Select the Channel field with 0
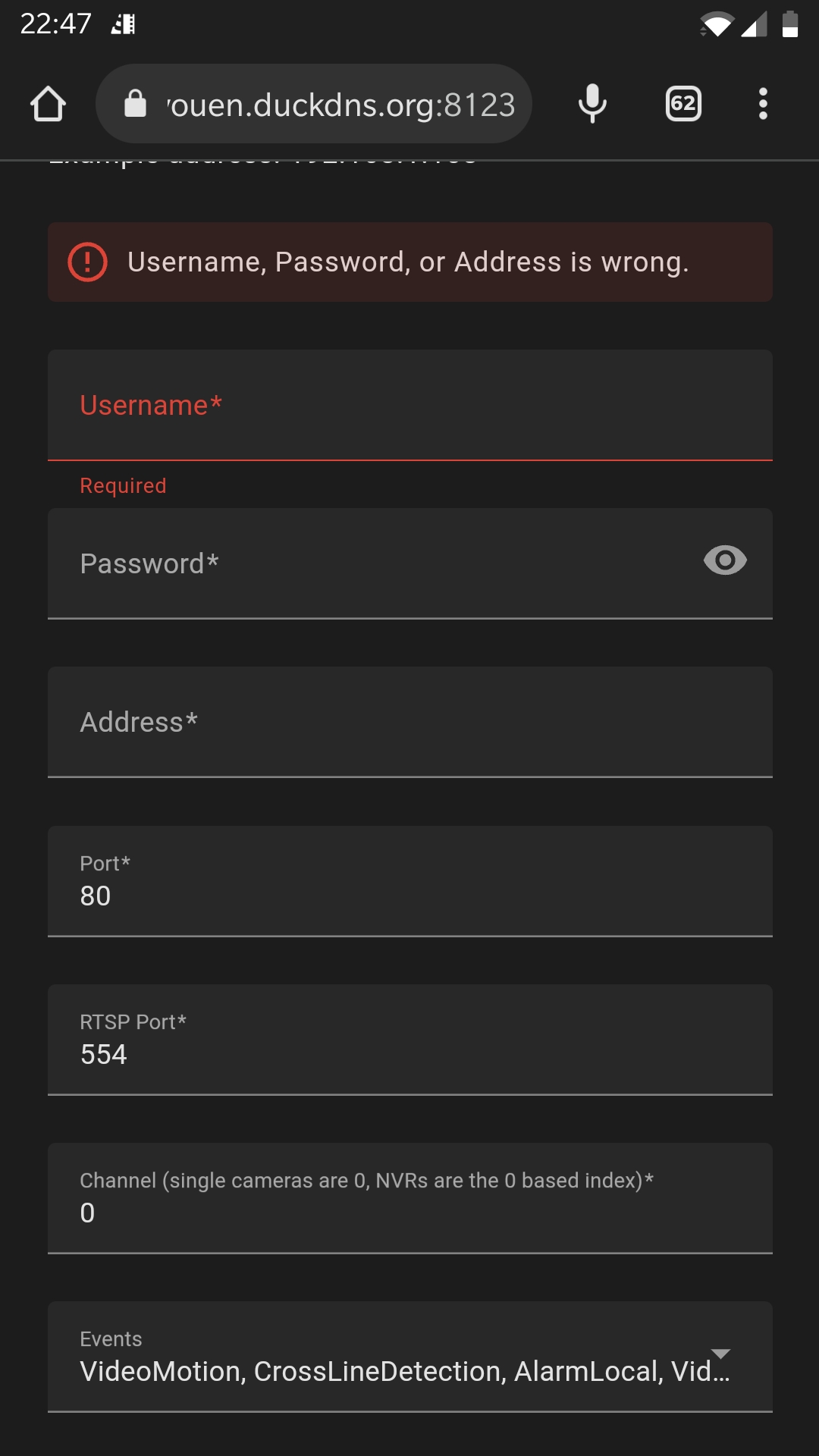This screenshot has height=1456, width=819. pos(410,1198)
